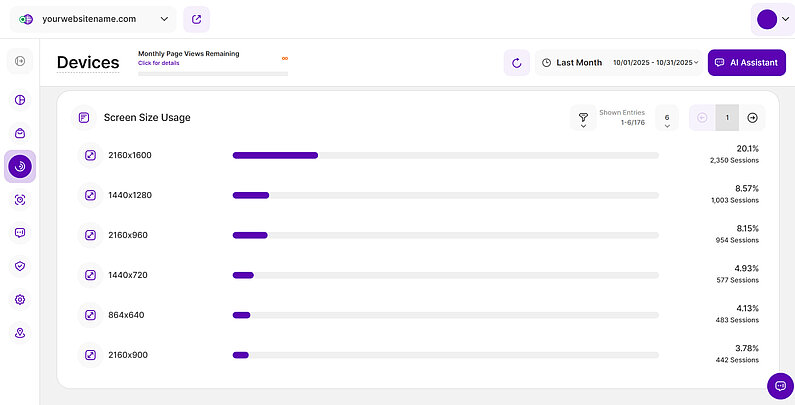The image size is (795, 405).
Task: Click the floating chat support button
Action: pos(779,386)
